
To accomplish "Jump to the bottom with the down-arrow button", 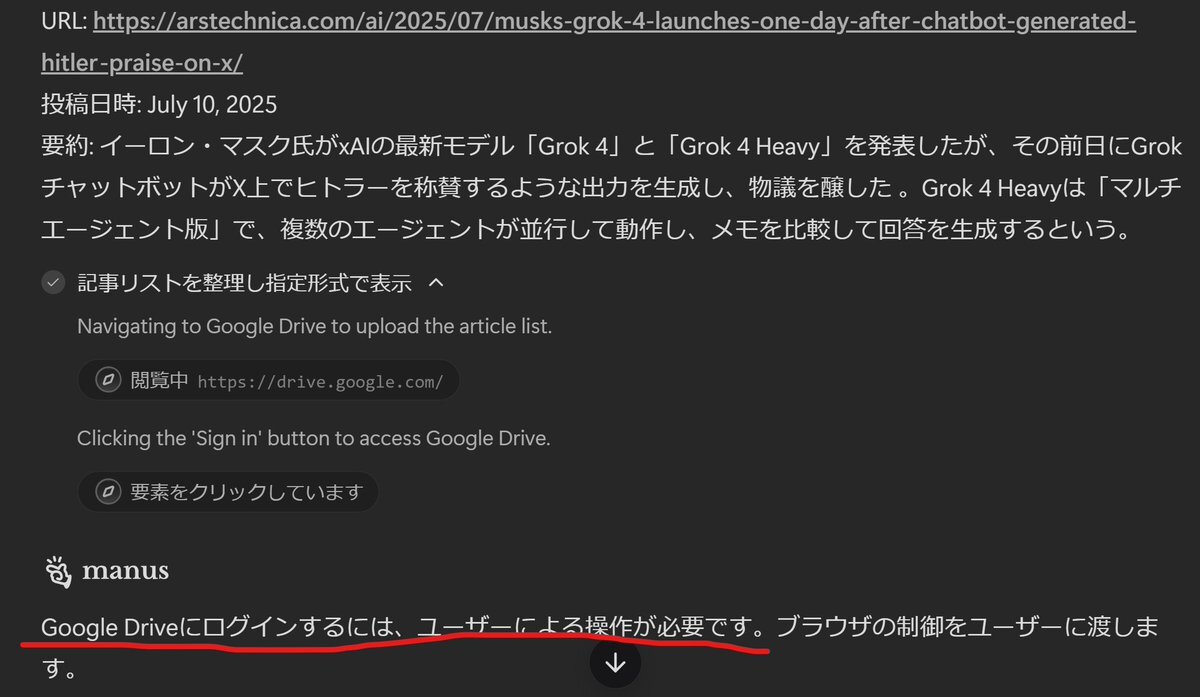I will (x=615, y=663).
